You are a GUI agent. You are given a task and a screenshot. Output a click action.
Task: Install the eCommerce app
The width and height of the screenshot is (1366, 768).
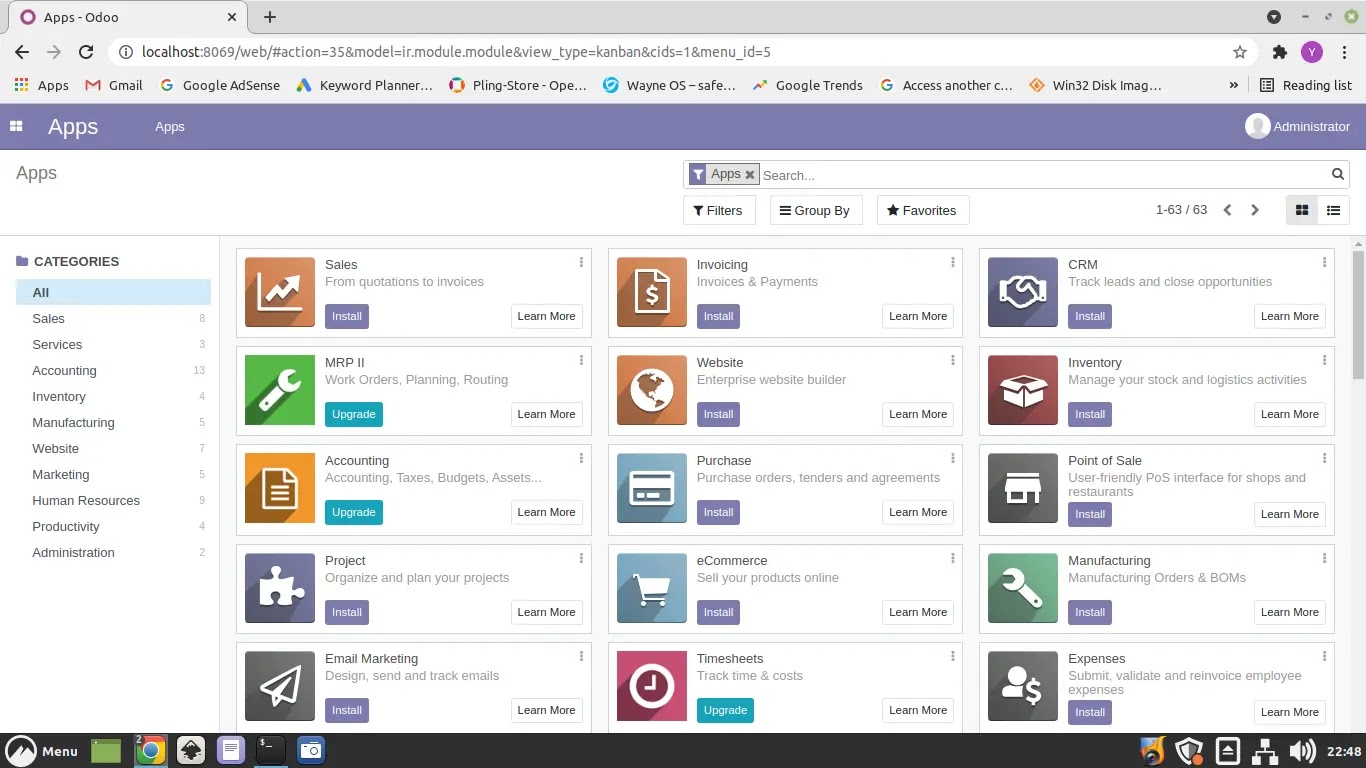(718, 612)
